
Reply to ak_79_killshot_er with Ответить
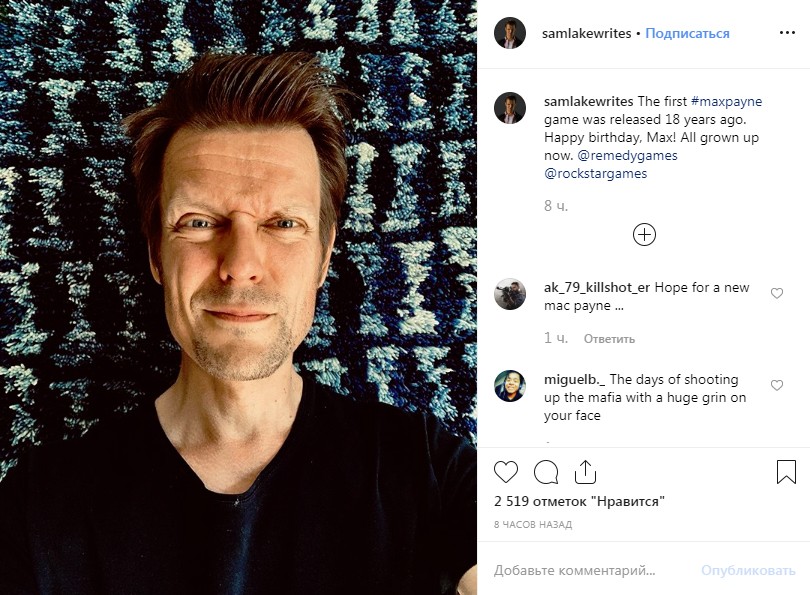(609, 339)
